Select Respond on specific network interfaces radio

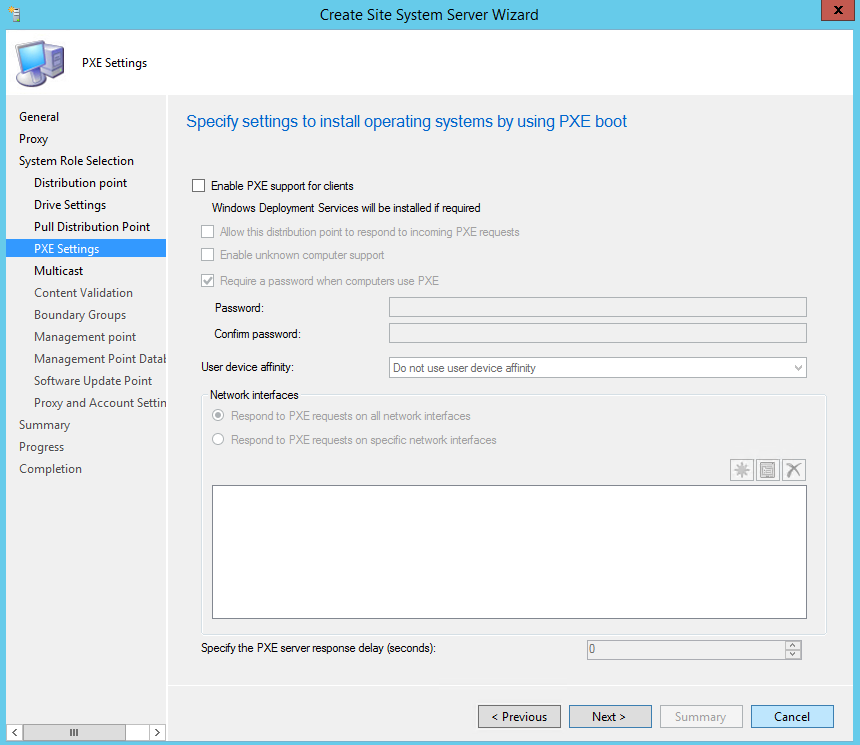point(218,439)
